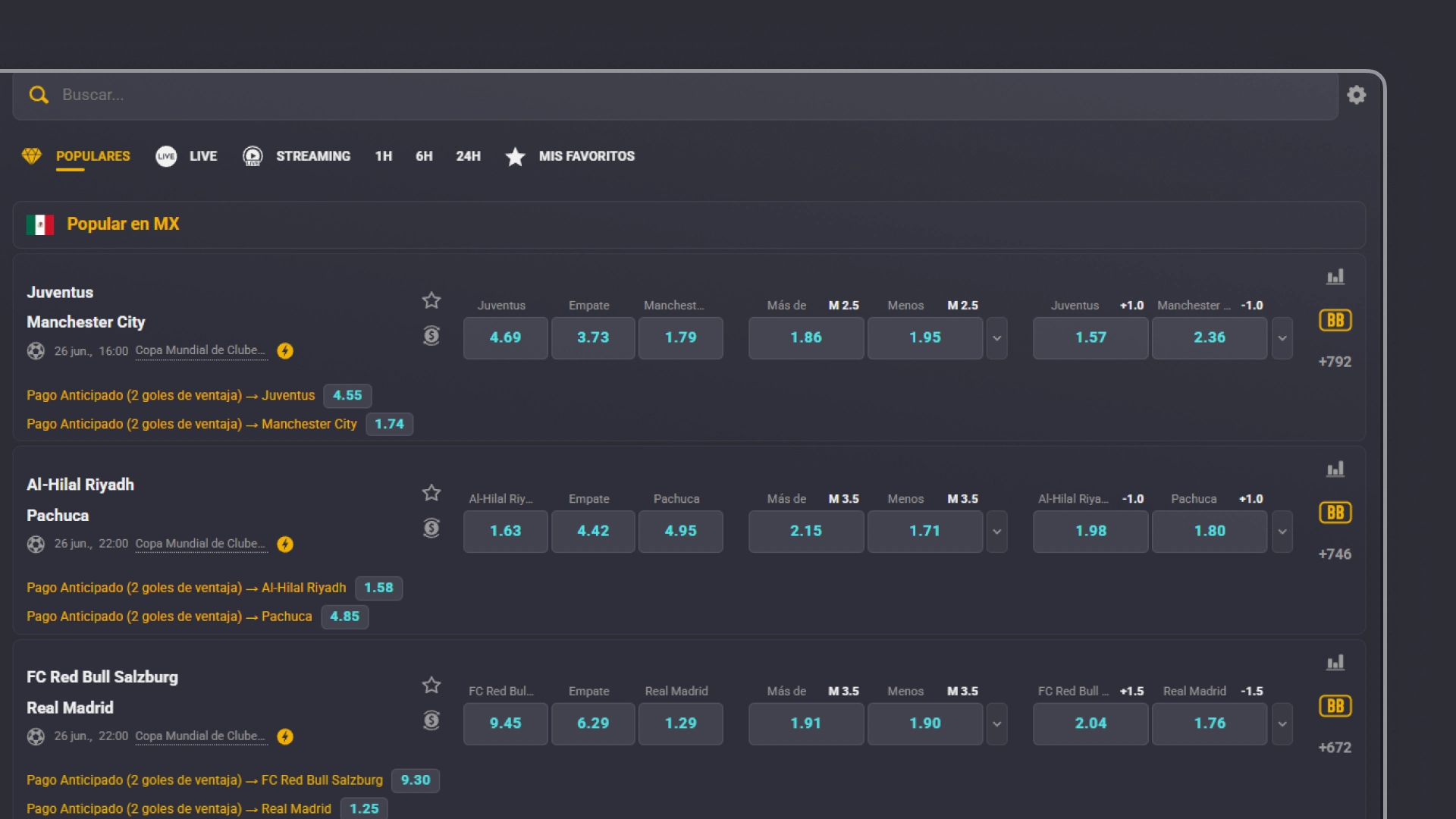Select Empate odds 3.73
This screenshot has width=1456, height=819.
[593, 338]
